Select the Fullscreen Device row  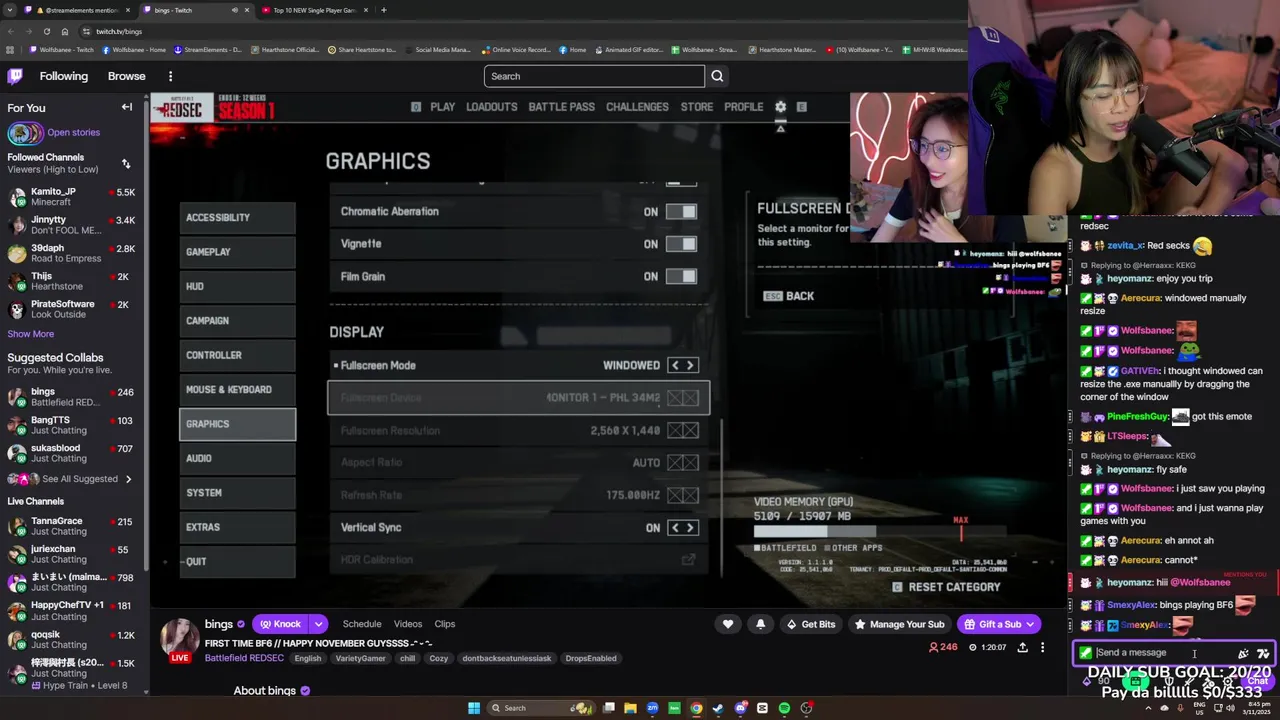519,398
